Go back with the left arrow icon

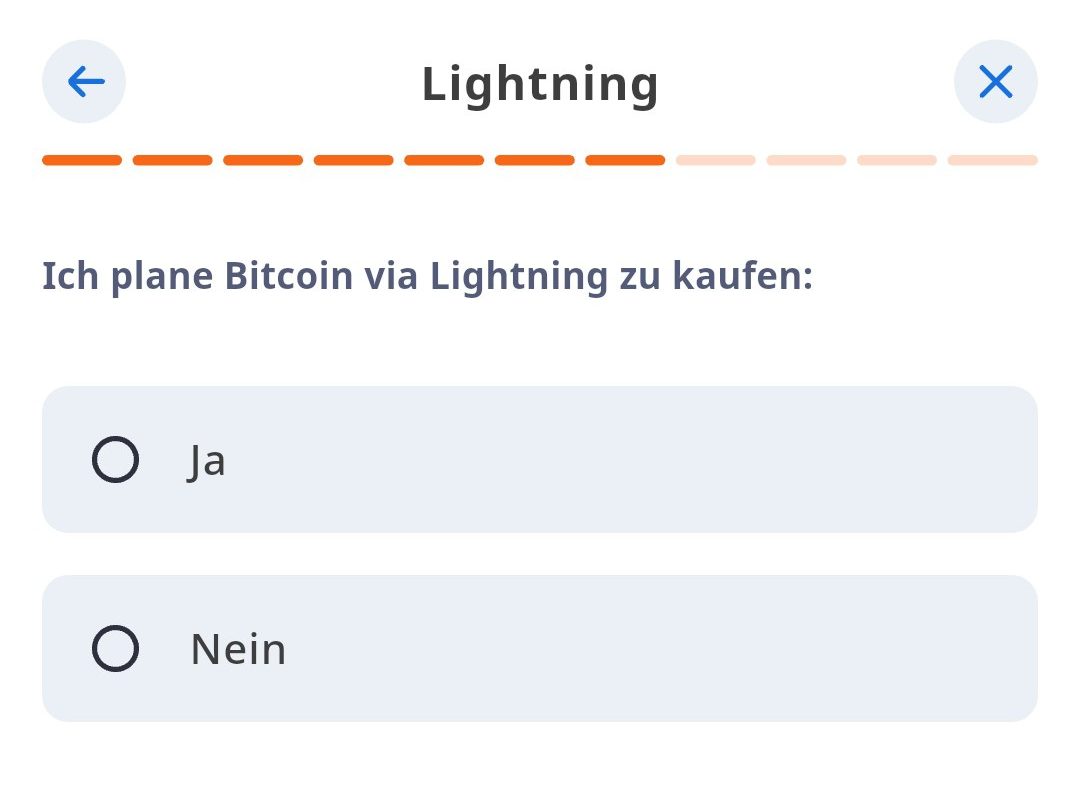tap(84, 82)
